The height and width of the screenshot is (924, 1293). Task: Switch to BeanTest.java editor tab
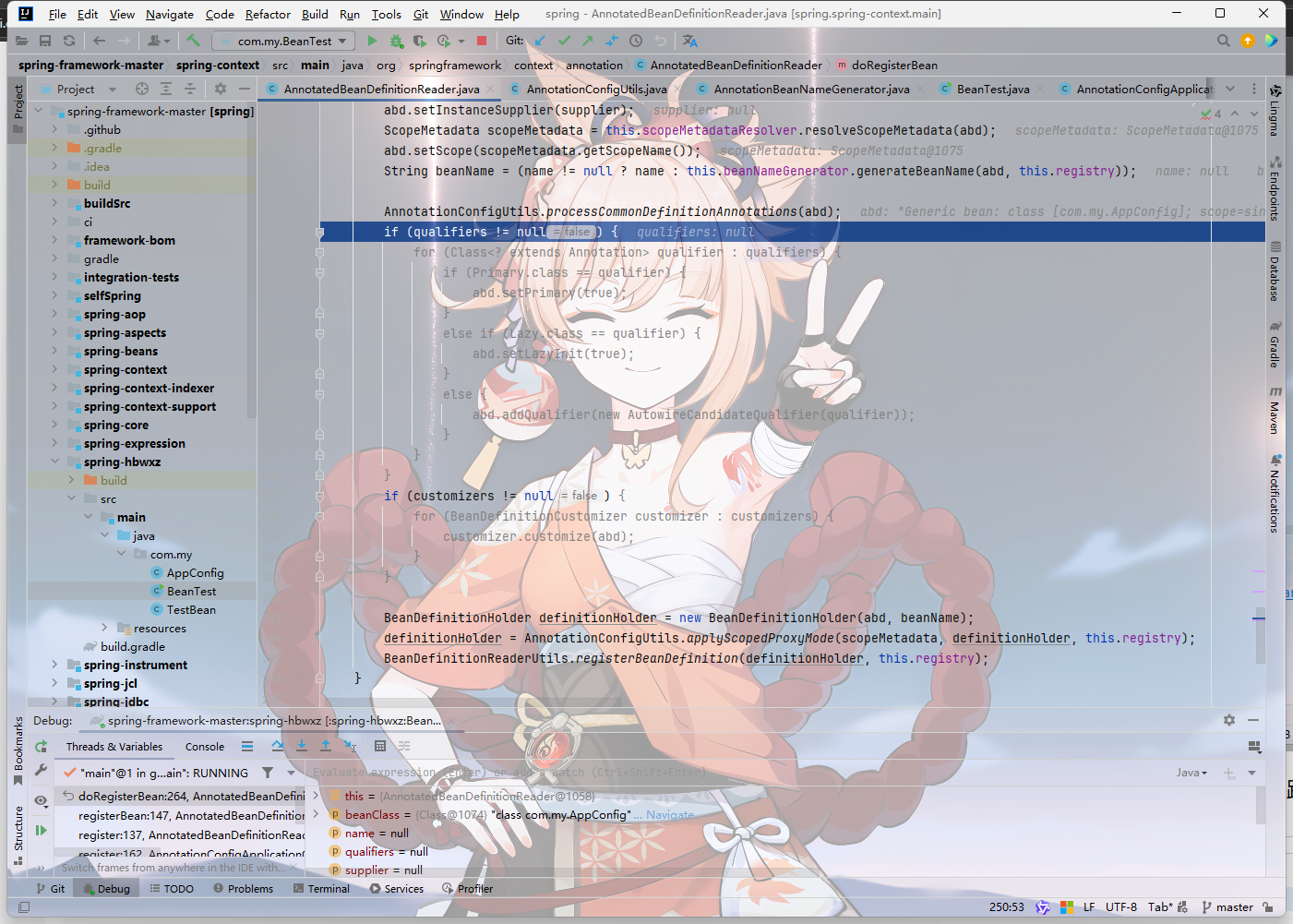(993, 89)
